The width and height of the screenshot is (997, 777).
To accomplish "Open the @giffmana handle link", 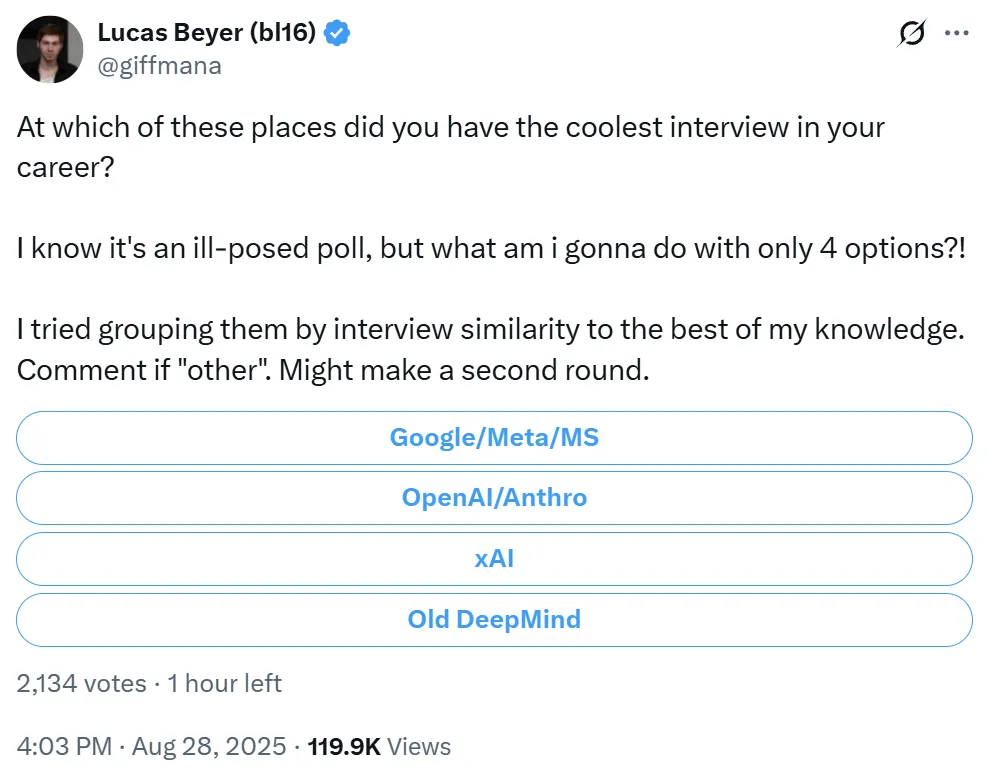I will (x=159, y=66).
